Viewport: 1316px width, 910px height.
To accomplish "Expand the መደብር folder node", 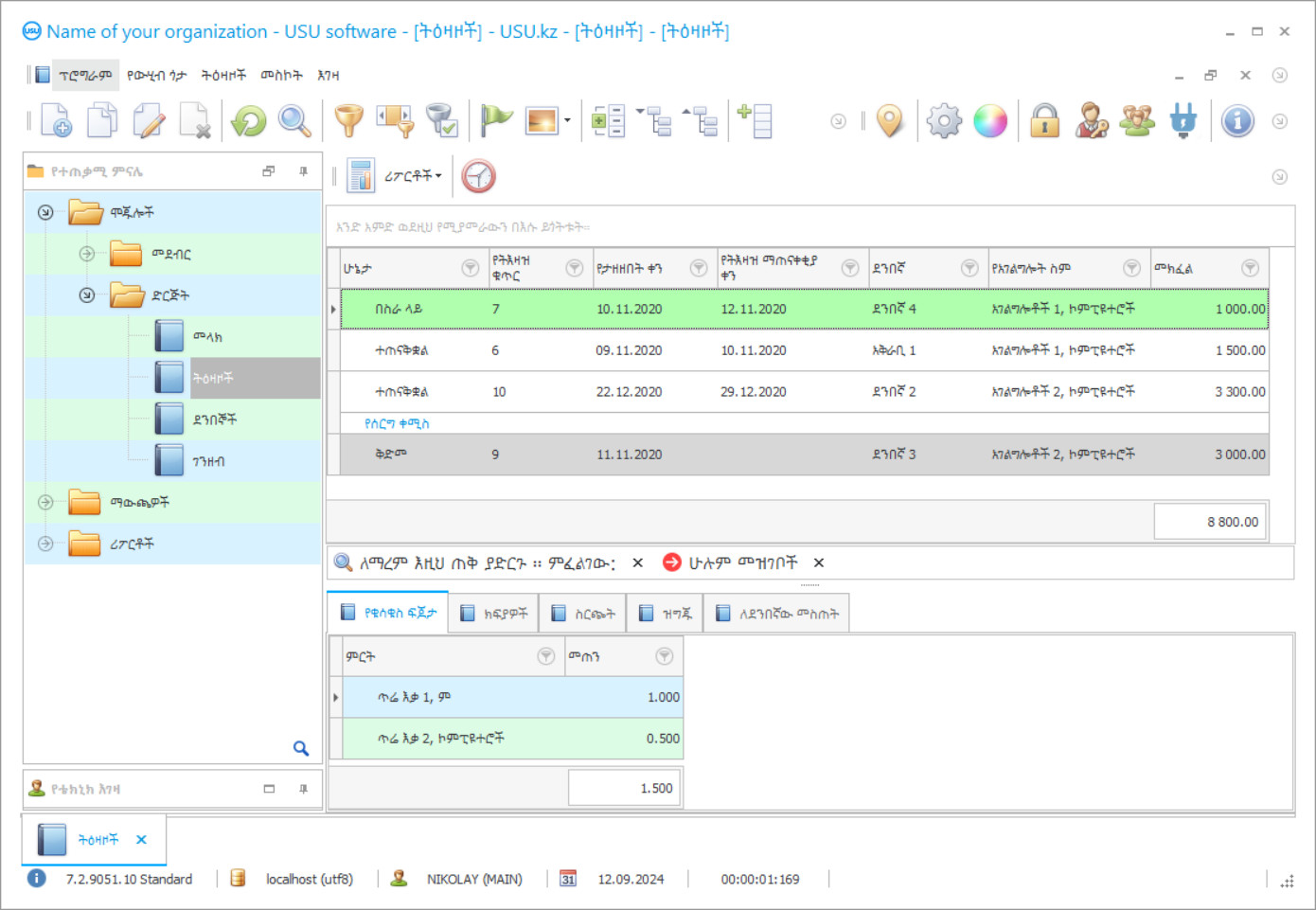I will click(x=87, y=254).
